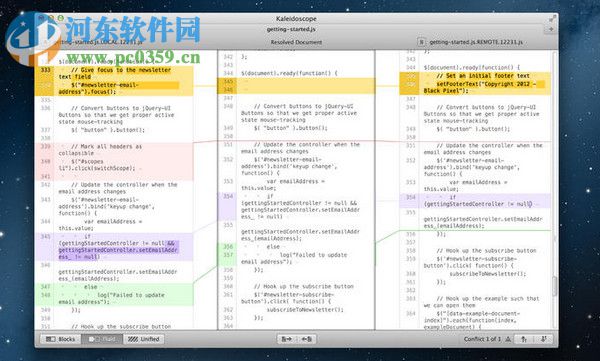The width and height of the screenshot is (600, 361).
Task: Jump to previous conflict with up arrow
Action: (524, 339)
